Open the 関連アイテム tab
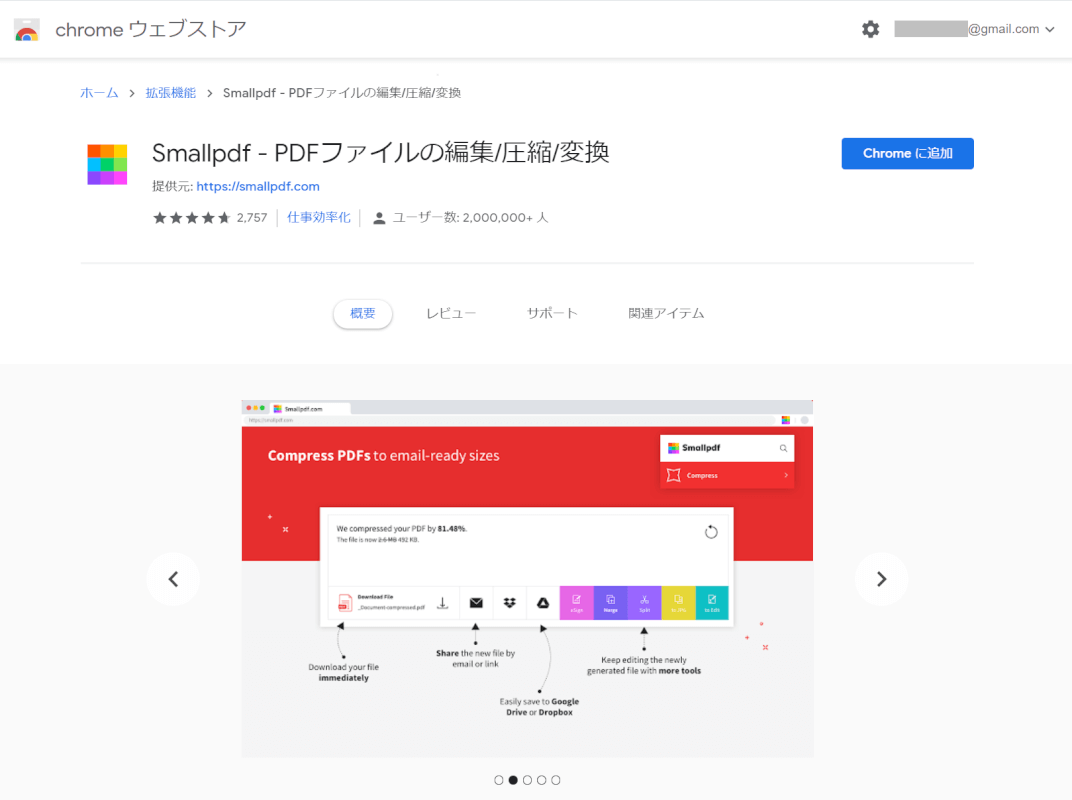Viewport: 1072px width, 800px height. [x=666, y=313]
